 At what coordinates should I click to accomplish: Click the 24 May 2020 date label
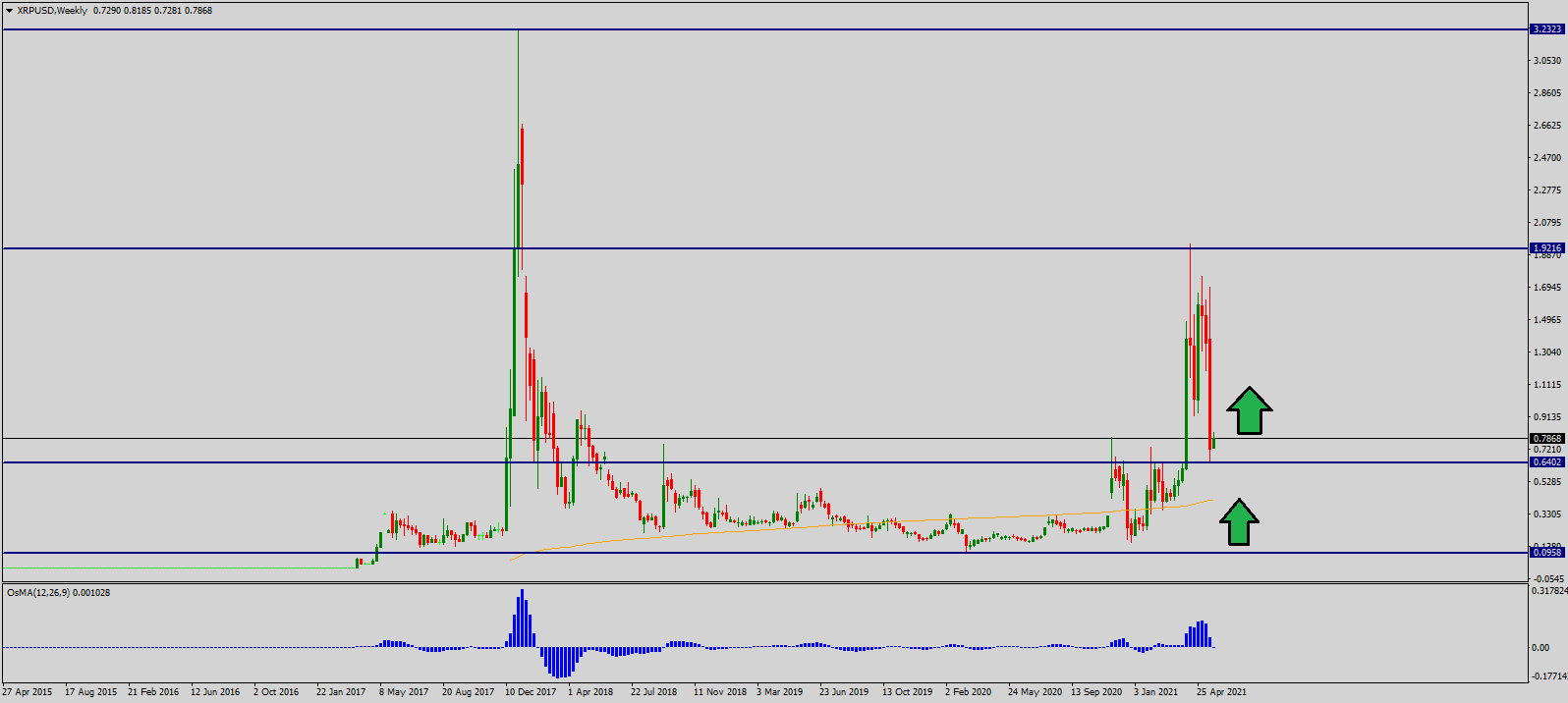coord(1035,692)
